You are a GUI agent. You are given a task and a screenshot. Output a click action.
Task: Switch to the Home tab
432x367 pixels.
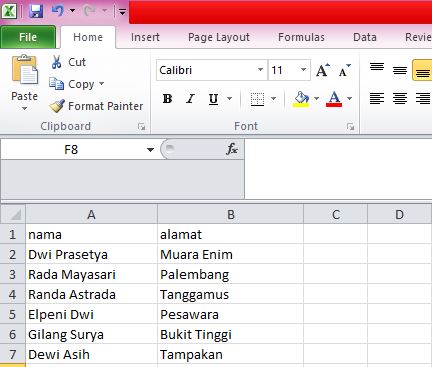click(88, 37)
